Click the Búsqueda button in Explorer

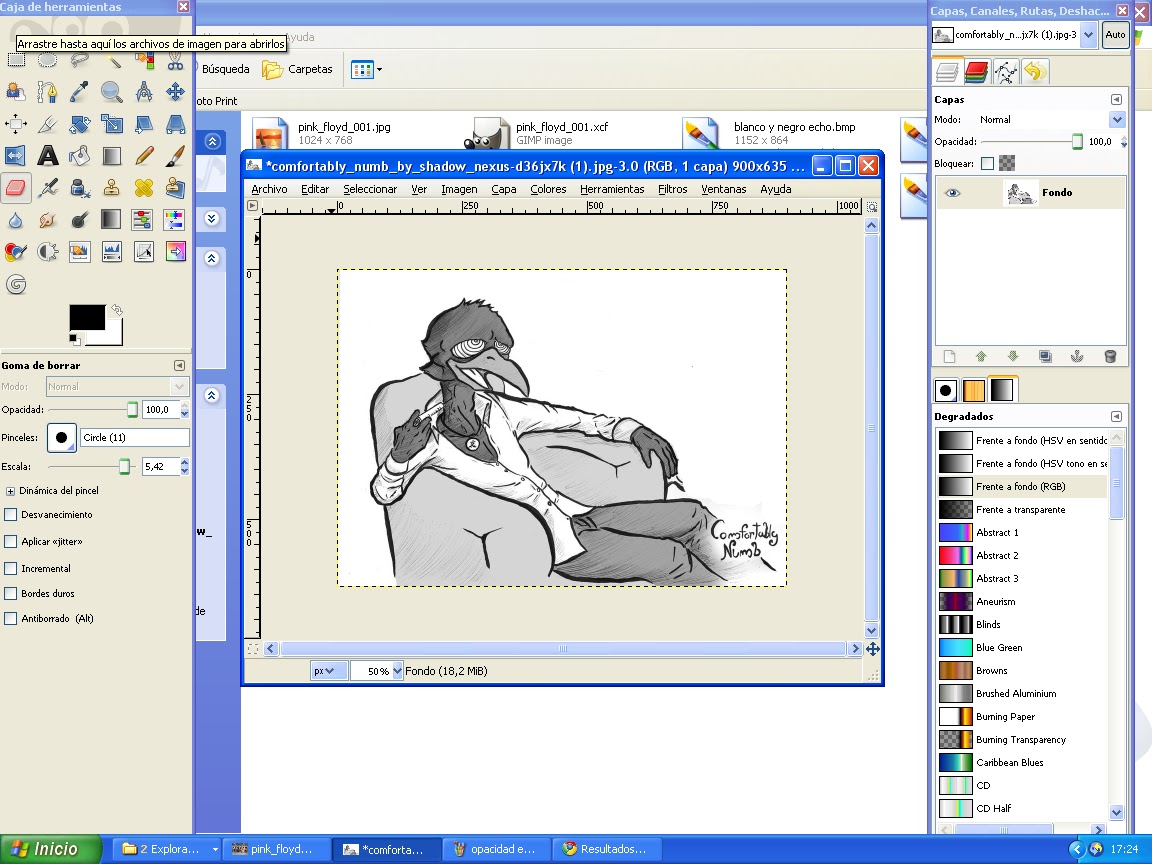(226, 69)
